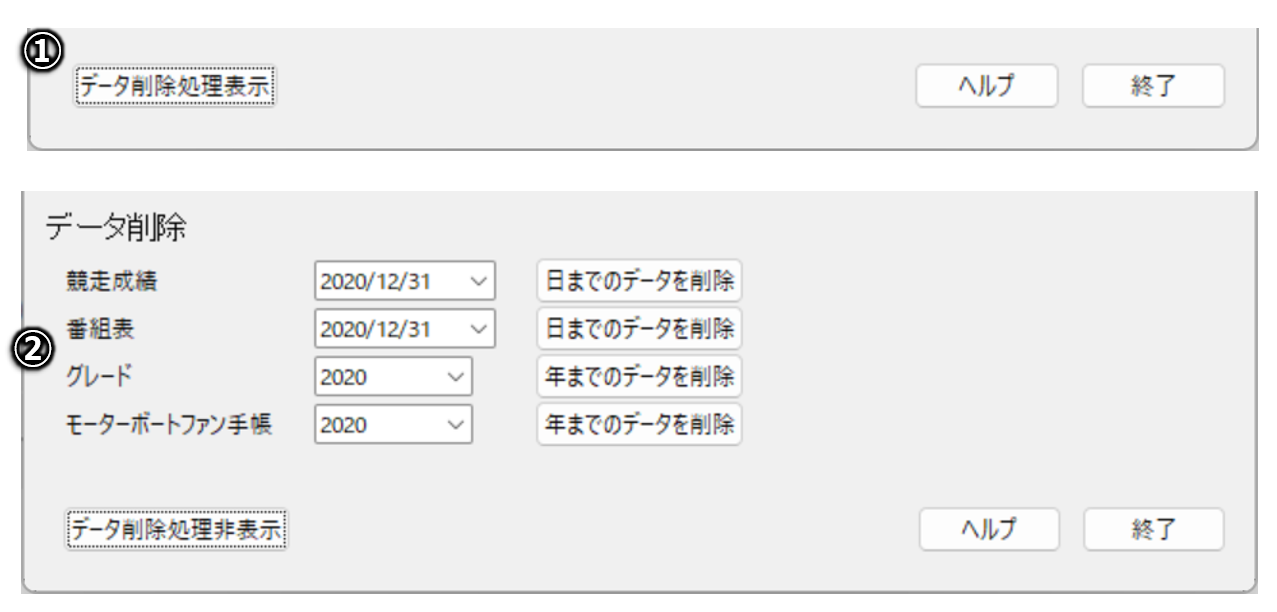Click ヘルプ beside the データ削除処理表示 button

click(986, 86)
